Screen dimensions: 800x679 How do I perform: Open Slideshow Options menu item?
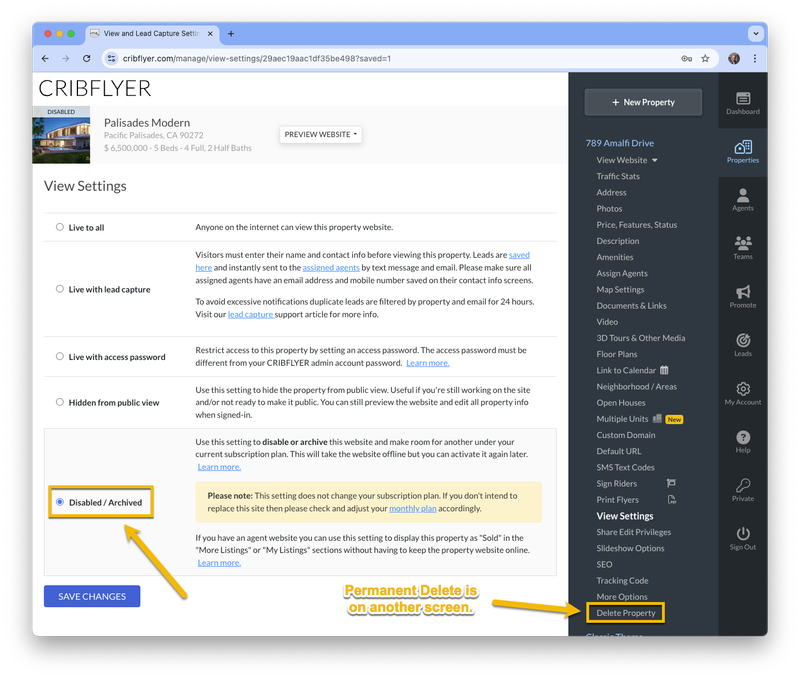point(630,548)
